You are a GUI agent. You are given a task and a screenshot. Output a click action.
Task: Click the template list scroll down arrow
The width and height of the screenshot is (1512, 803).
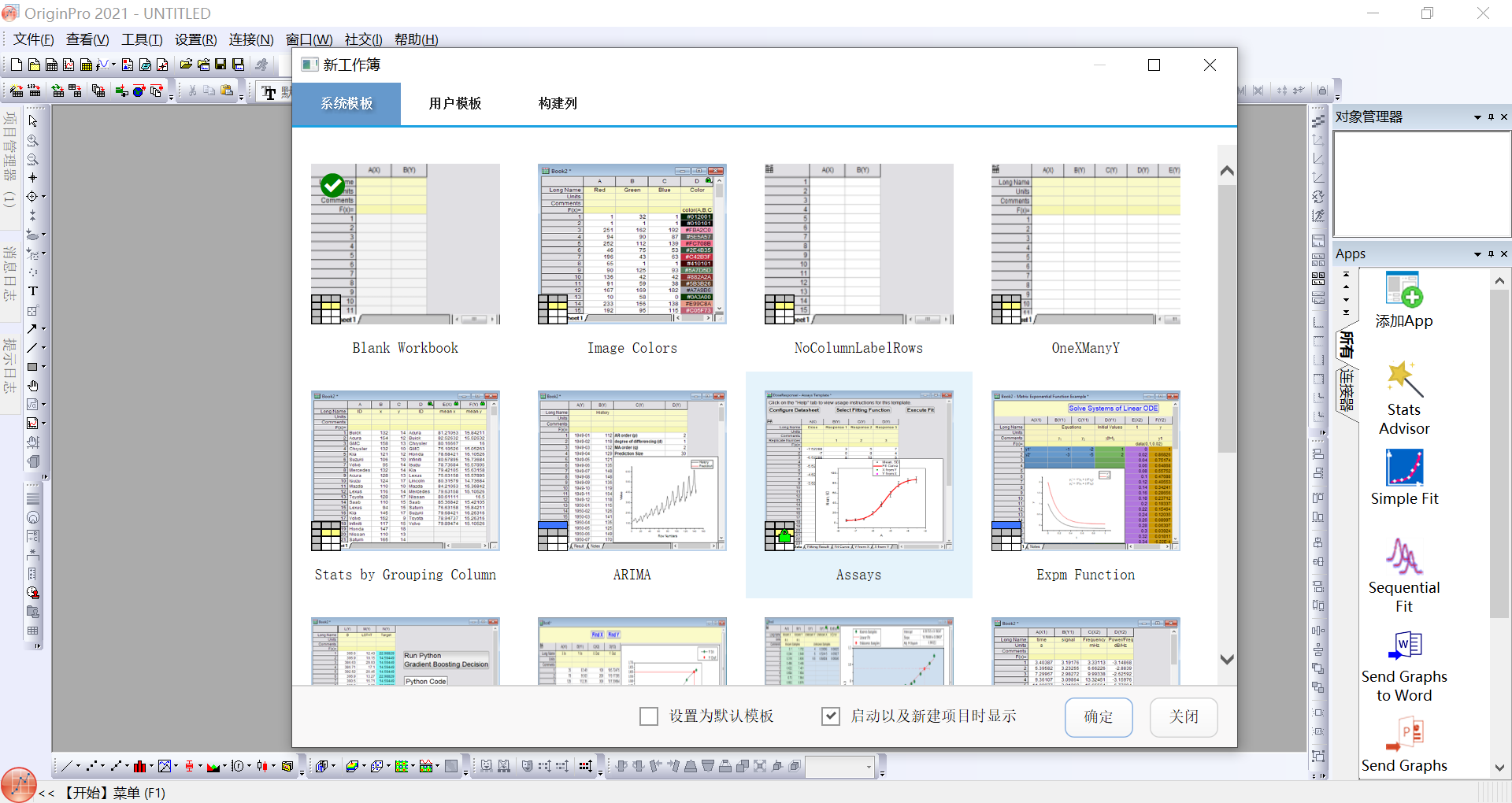[1227, 659]
